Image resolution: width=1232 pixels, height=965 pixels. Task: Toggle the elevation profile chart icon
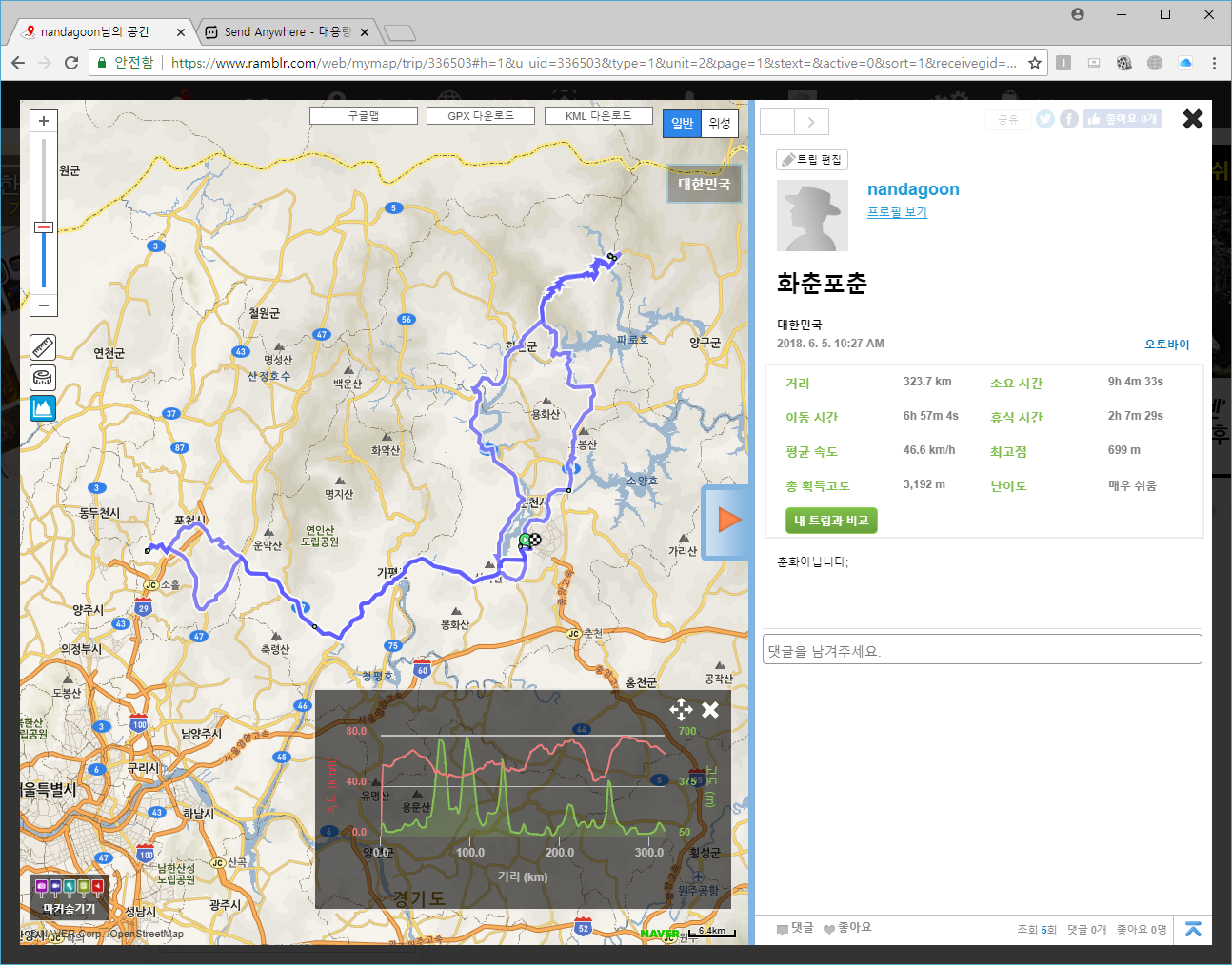pos(43,408)
